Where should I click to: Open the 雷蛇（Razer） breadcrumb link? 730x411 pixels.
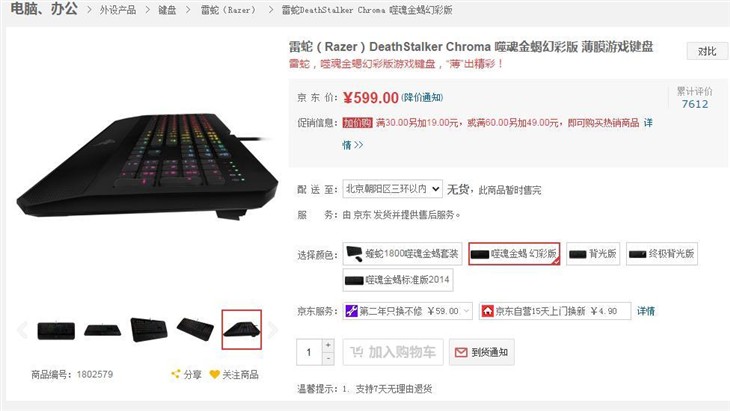(x=228, y=10)
